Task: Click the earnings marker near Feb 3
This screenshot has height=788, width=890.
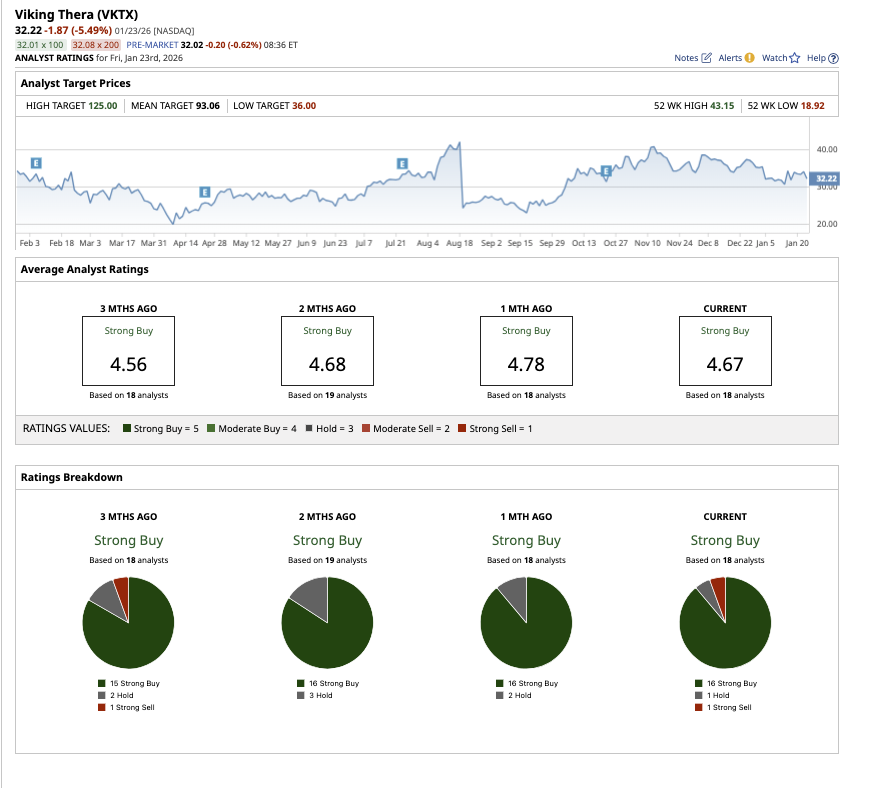Action: pos(36,163)
